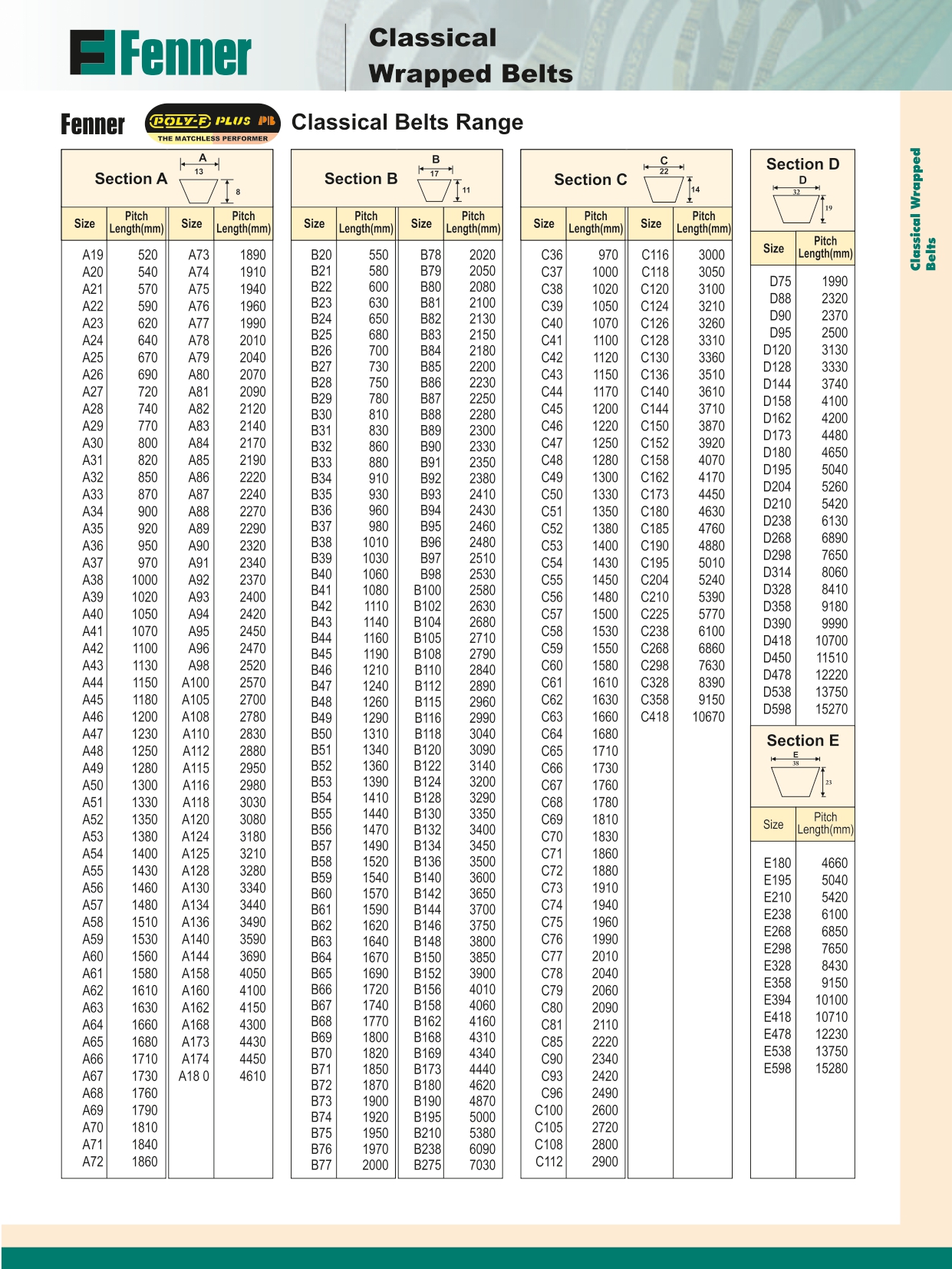Click the black Fenner wordmark beside the badge
Screen dimensions: 952x1269
tap(93, 124)
